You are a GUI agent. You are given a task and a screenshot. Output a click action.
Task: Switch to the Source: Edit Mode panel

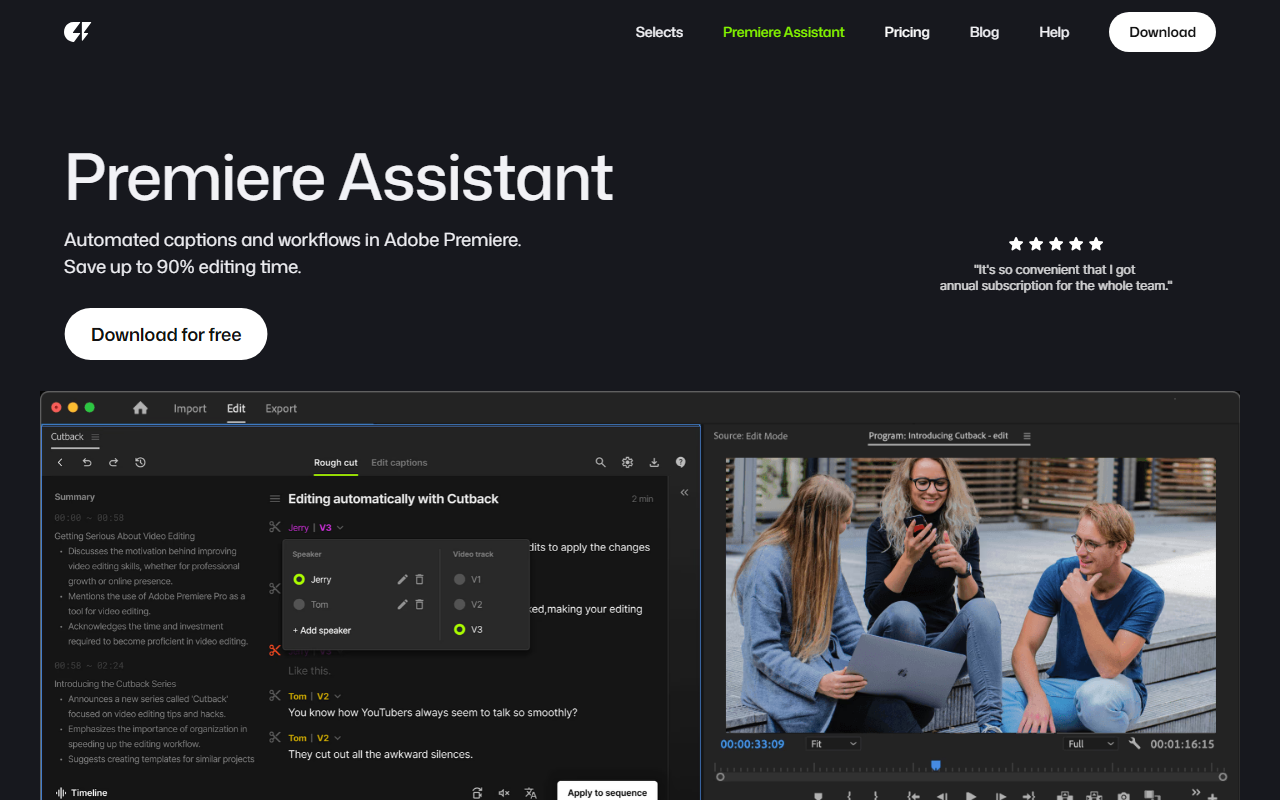(751, 436)
